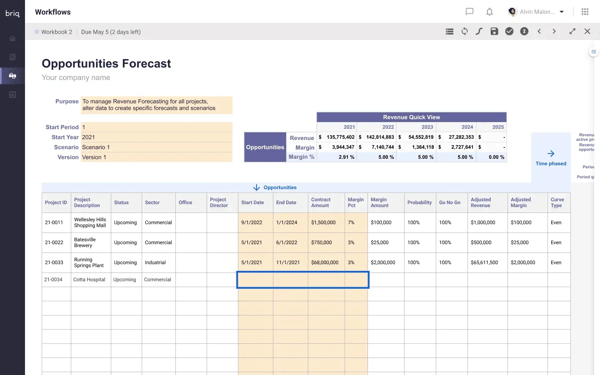
Task: Expand workbook to full screen
Action: click(572, 32)
